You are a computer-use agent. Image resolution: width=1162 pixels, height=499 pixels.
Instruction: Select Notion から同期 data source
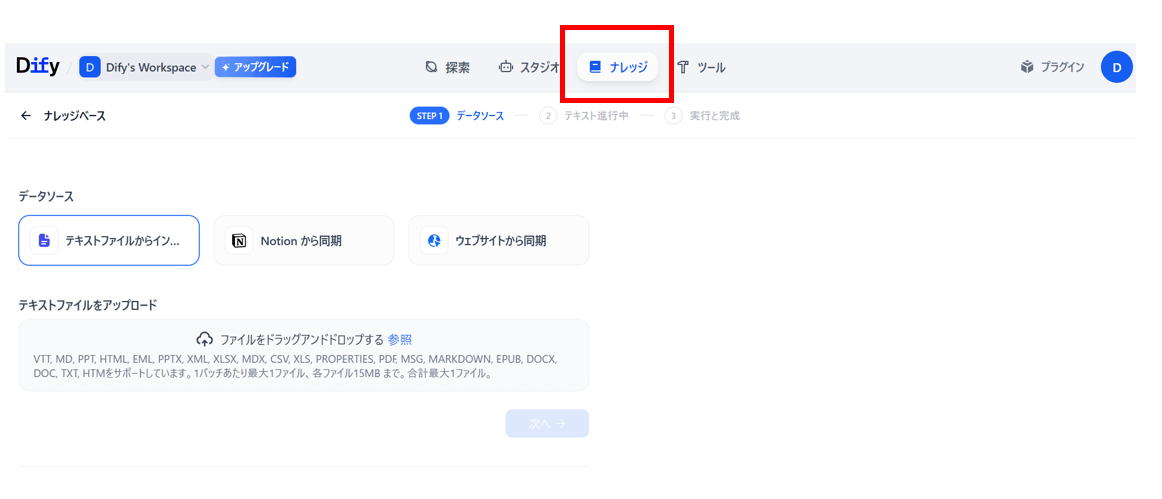coord(304,240)
